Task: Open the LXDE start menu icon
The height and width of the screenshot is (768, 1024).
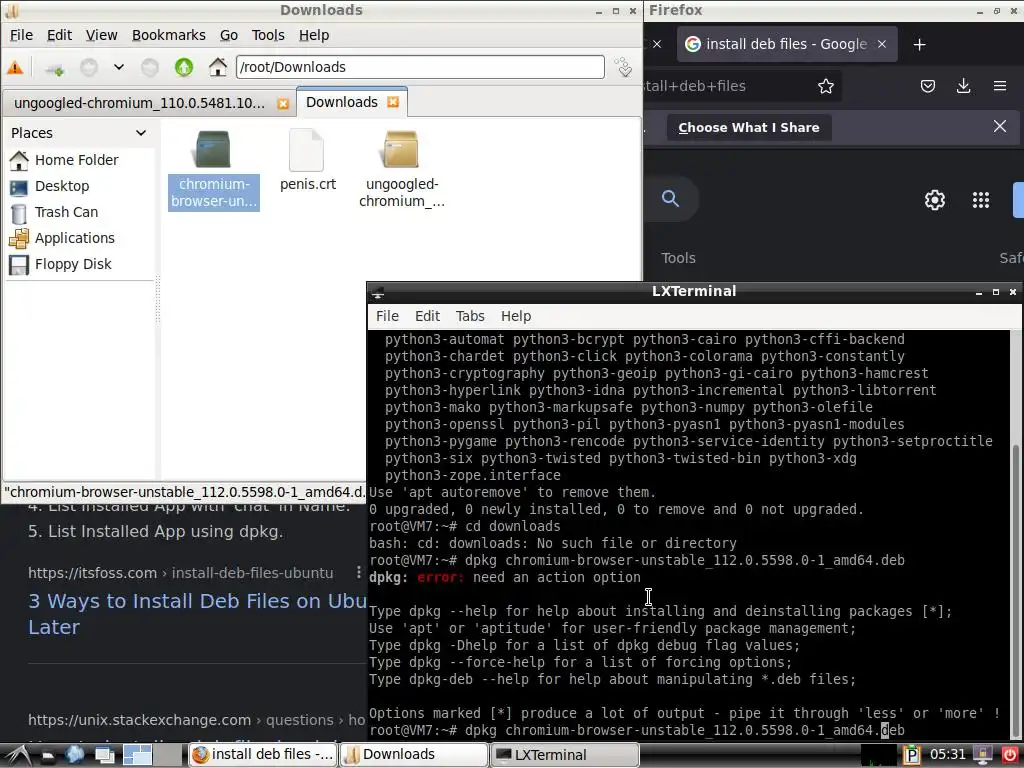Action: (x=17, y=755)
